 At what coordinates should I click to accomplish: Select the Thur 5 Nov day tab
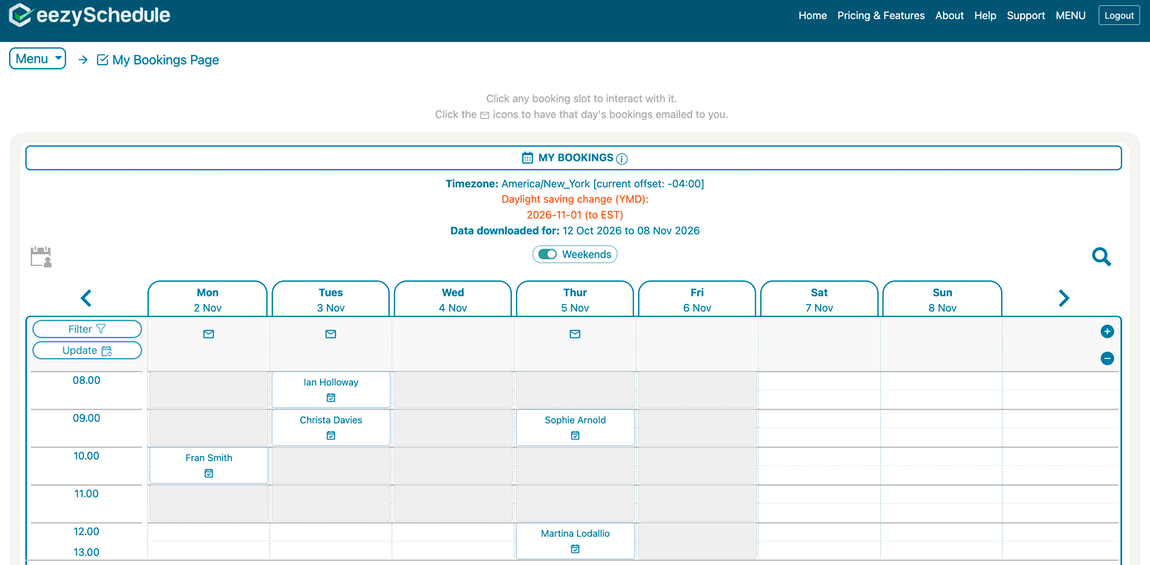click(x=575, y=299)
